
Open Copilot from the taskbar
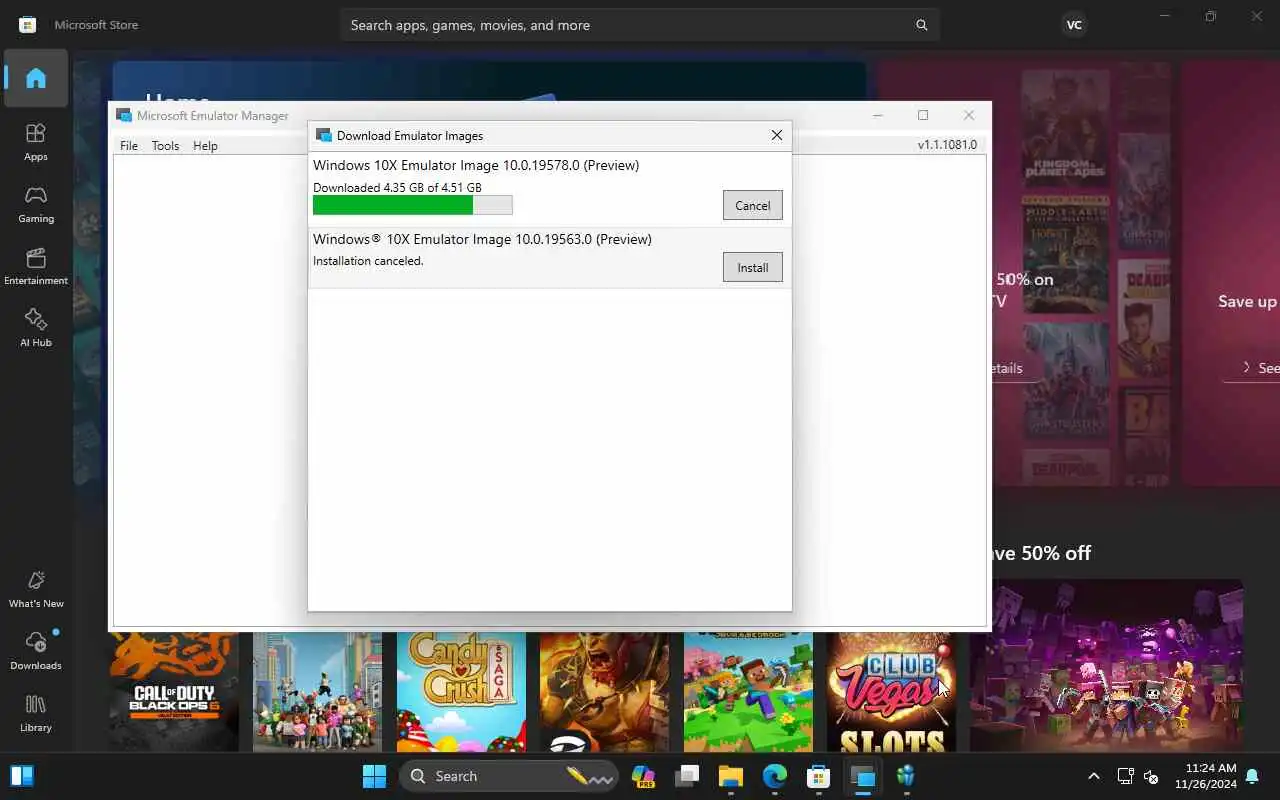click(643, 776)
